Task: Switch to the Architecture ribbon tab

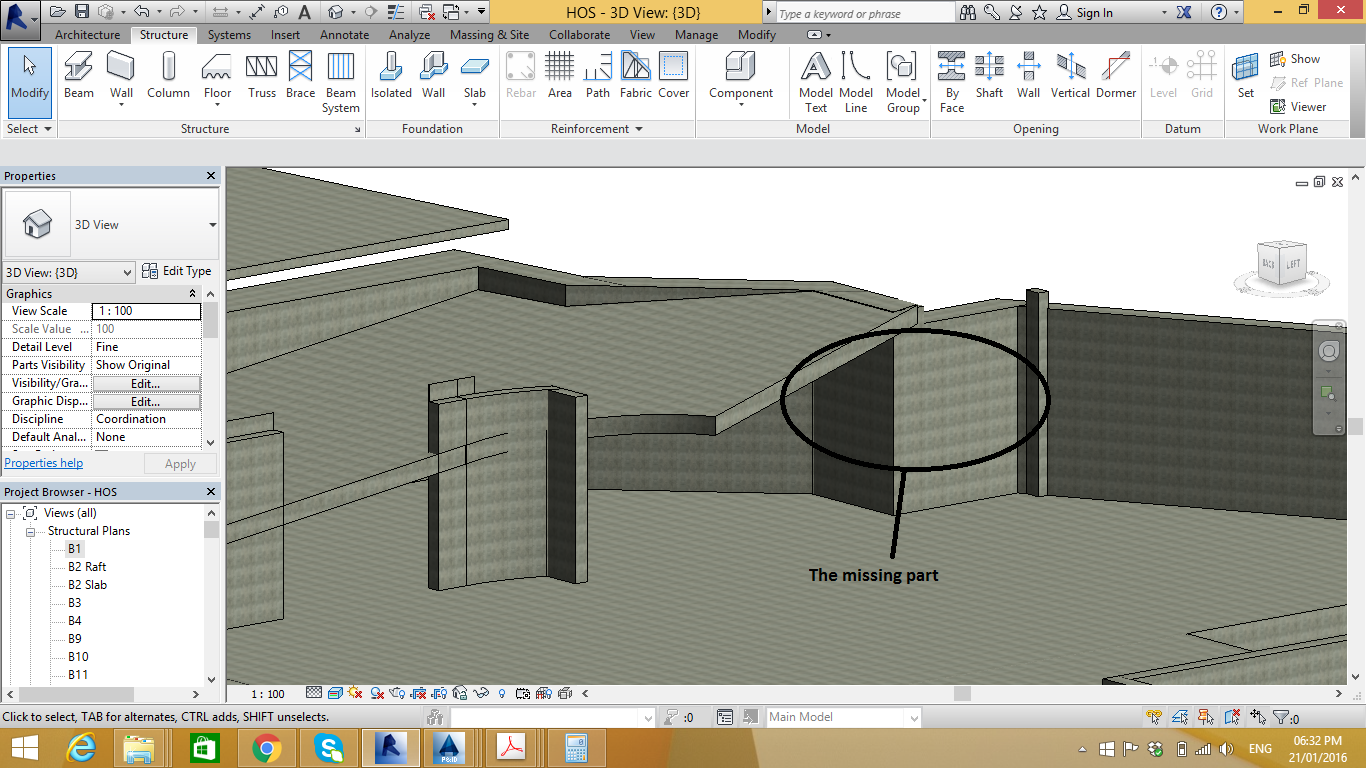Action: (87, 35)
